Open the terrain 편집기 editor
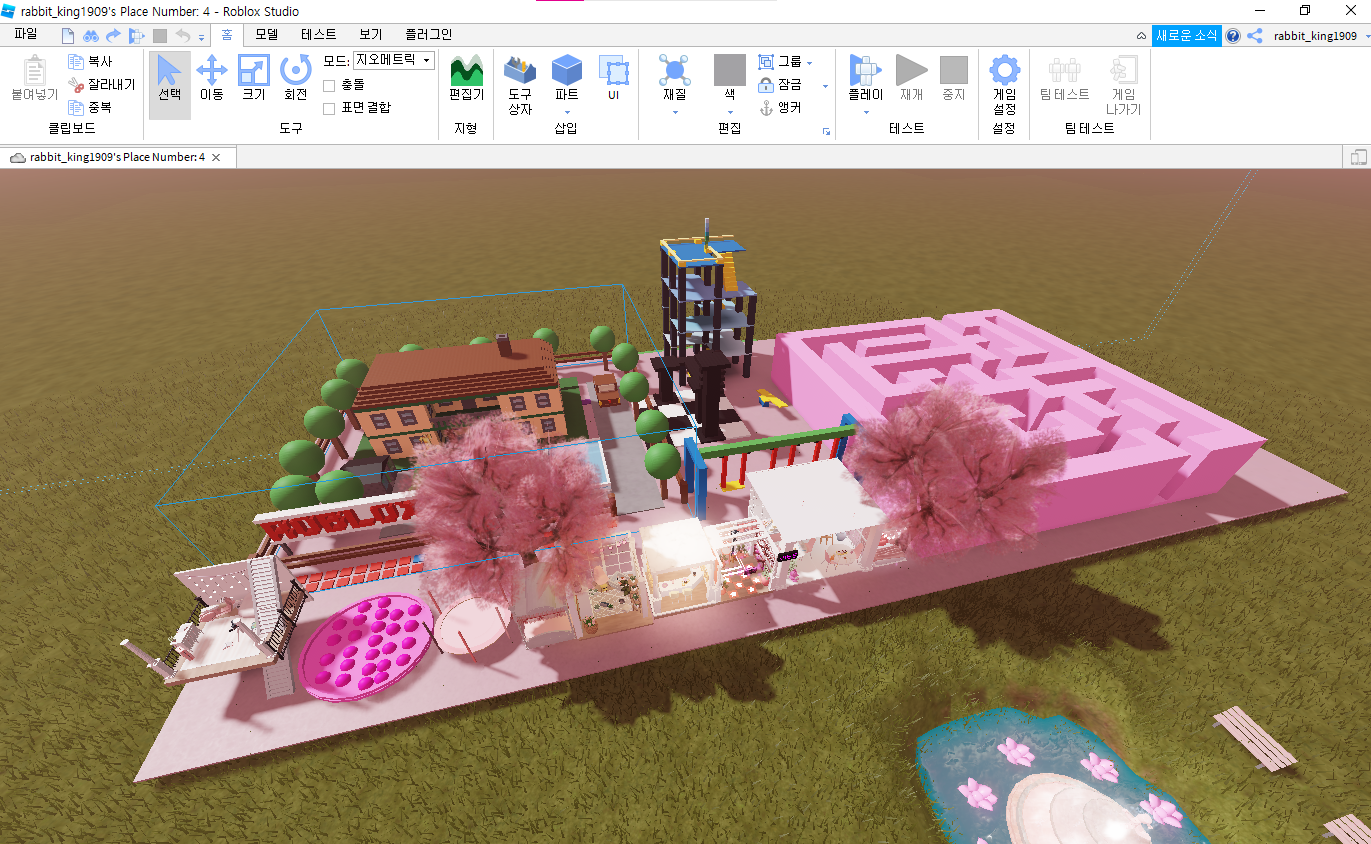1371x844 pixels. [x=466, y=79]
